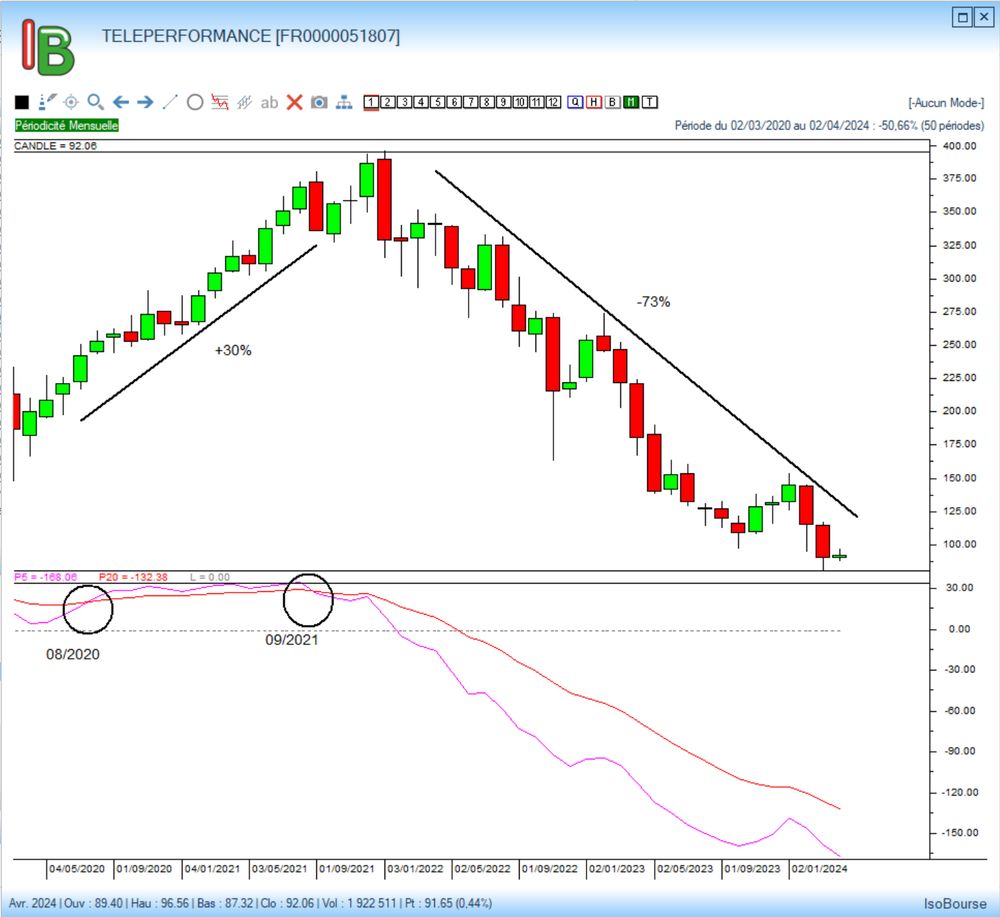This screenshot has height=917, width=1000.
Task: Click the black square color tool
Action: click(x=22, y=102)
